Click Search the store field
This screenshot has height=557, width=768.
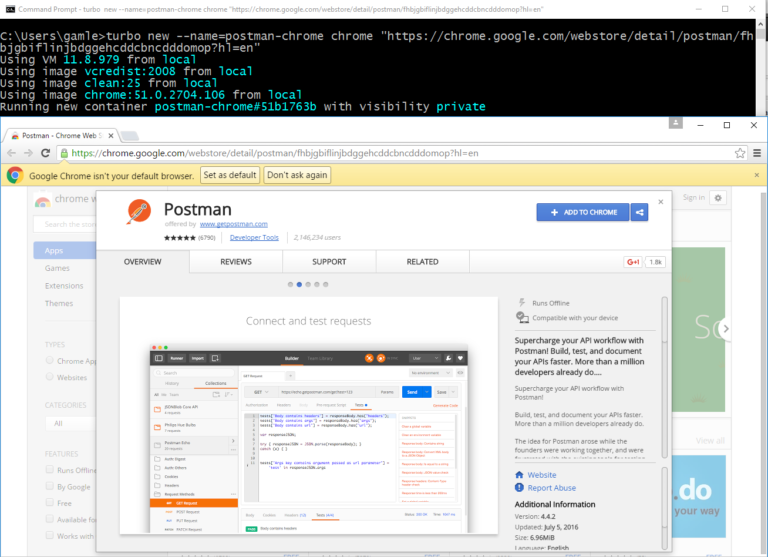tap(66, 224)
